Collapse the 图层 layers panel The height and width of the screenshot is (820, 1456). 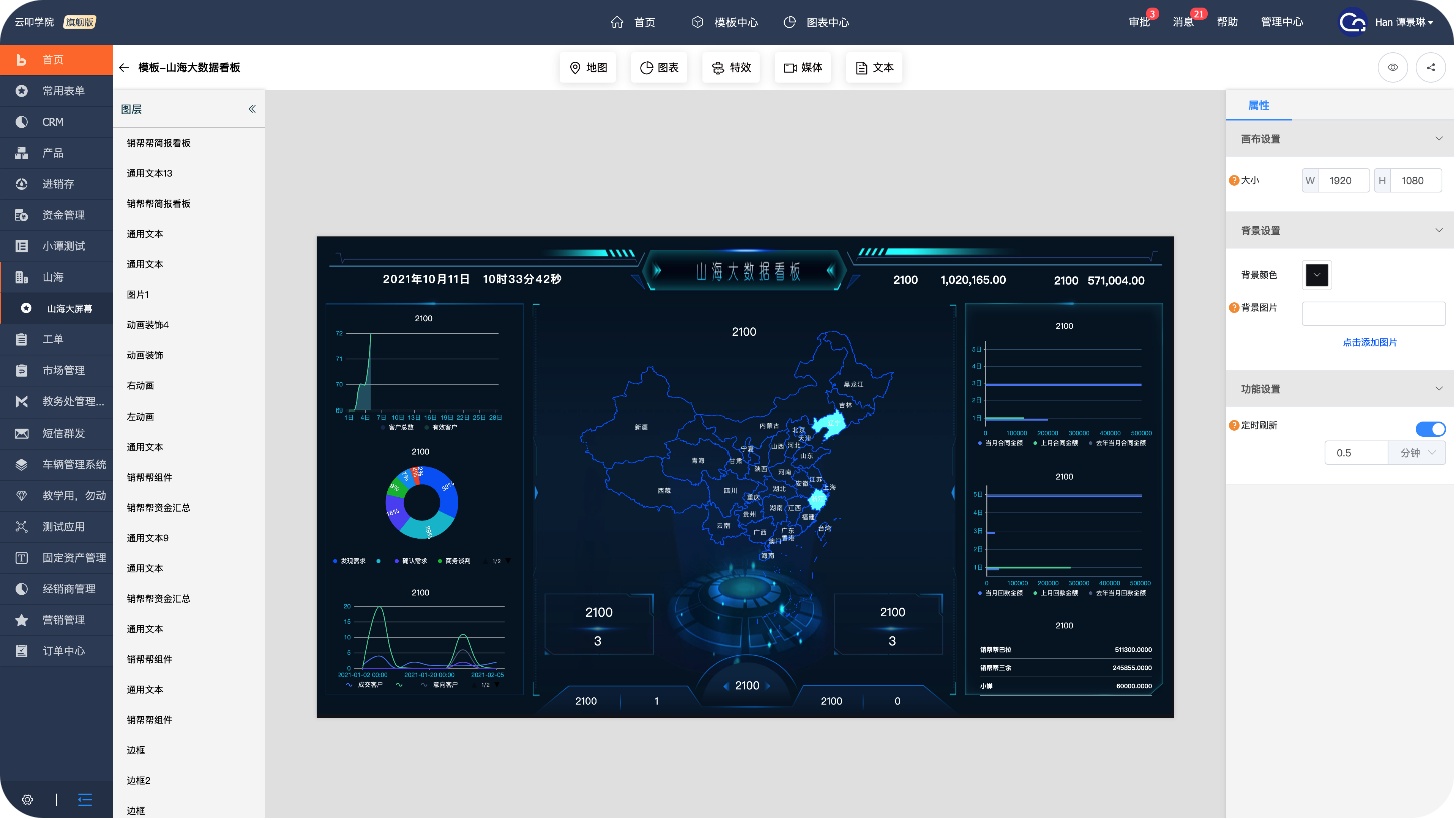tap(252, 109)
